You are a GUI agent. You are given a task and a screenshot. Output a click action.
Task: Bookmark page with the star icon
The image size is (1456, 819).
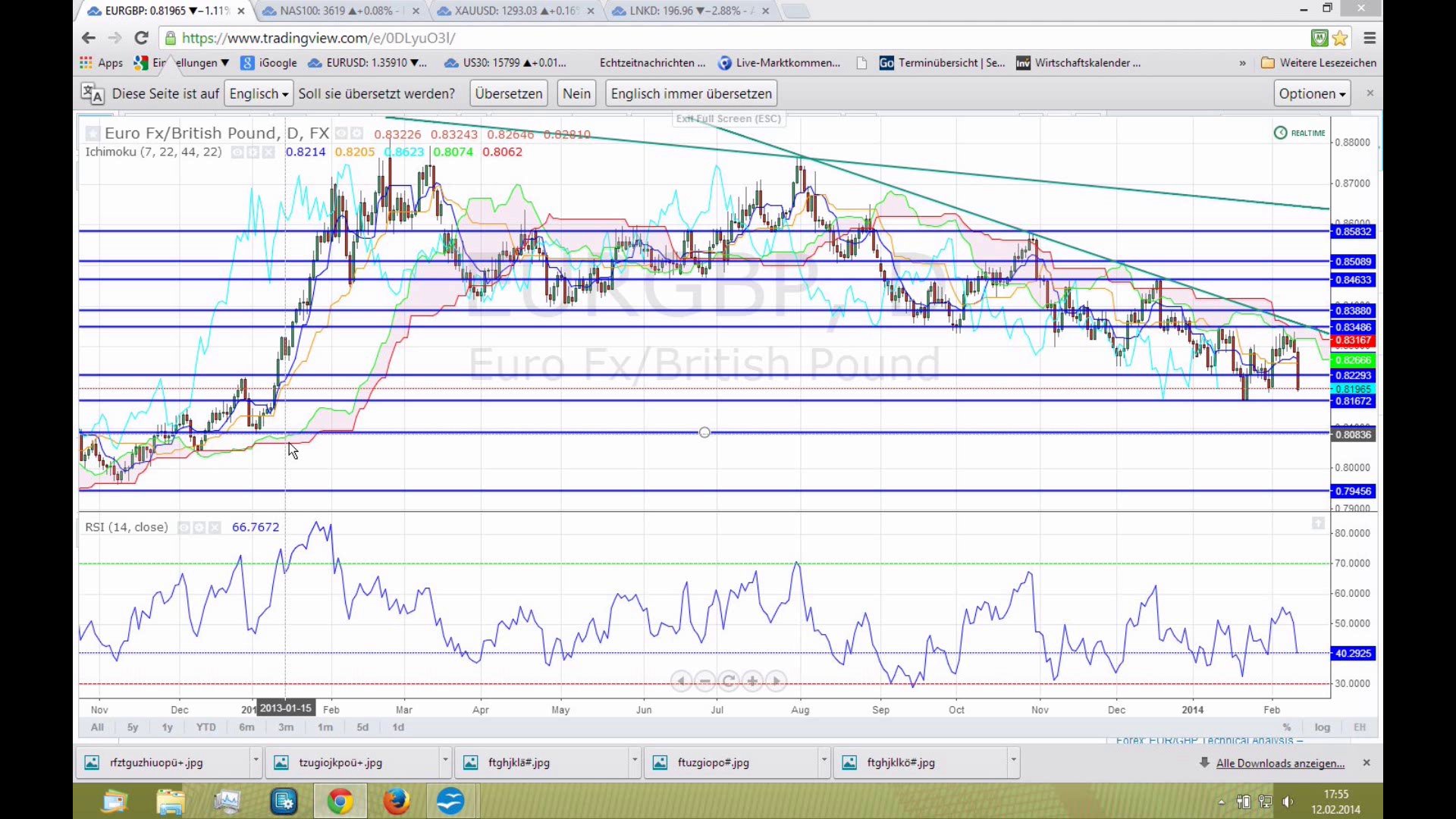coord(1340,38)
